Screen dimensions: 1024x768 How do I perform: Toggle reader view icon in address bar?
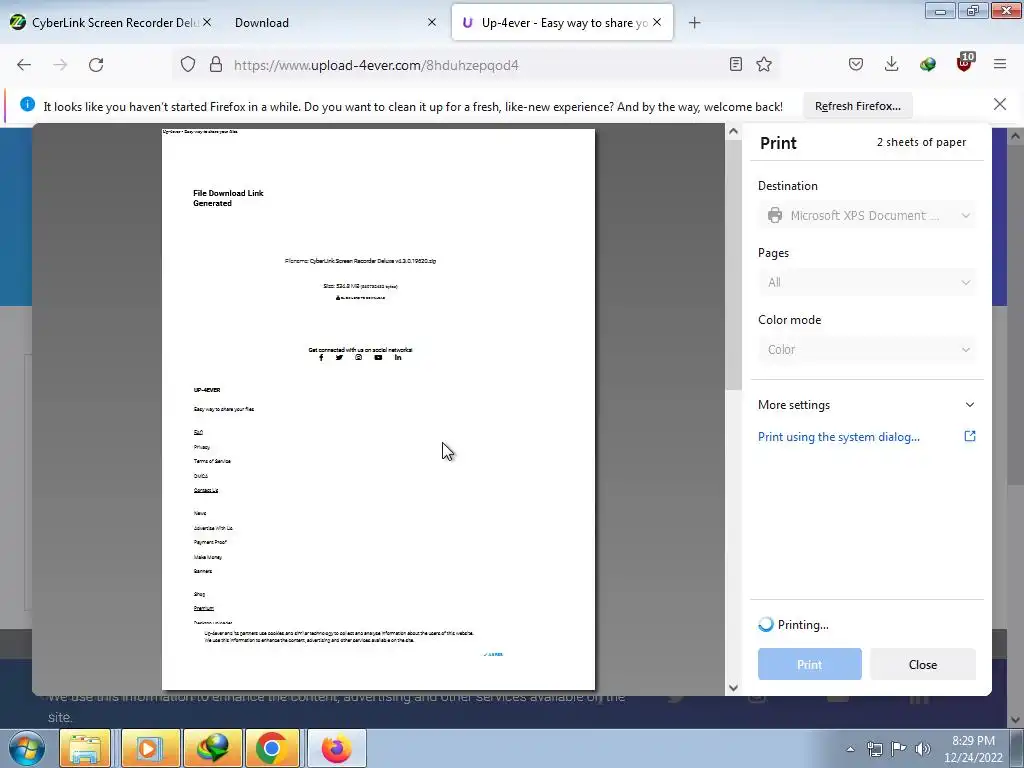735,64
